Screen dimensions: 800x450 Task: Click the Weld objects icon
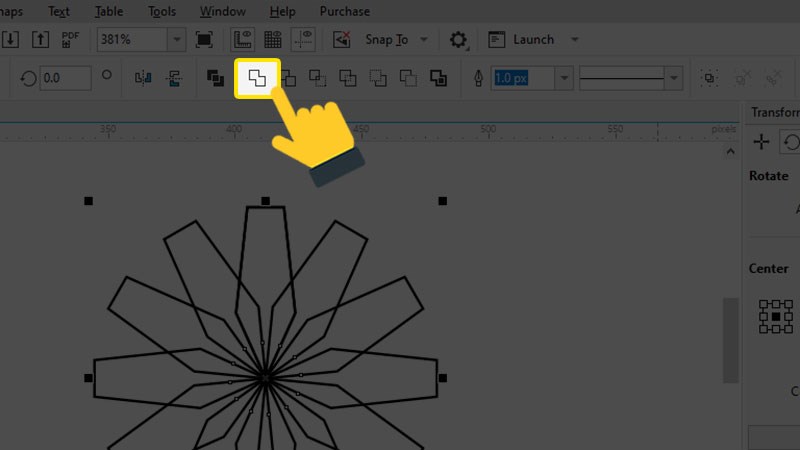pos(215,78)
